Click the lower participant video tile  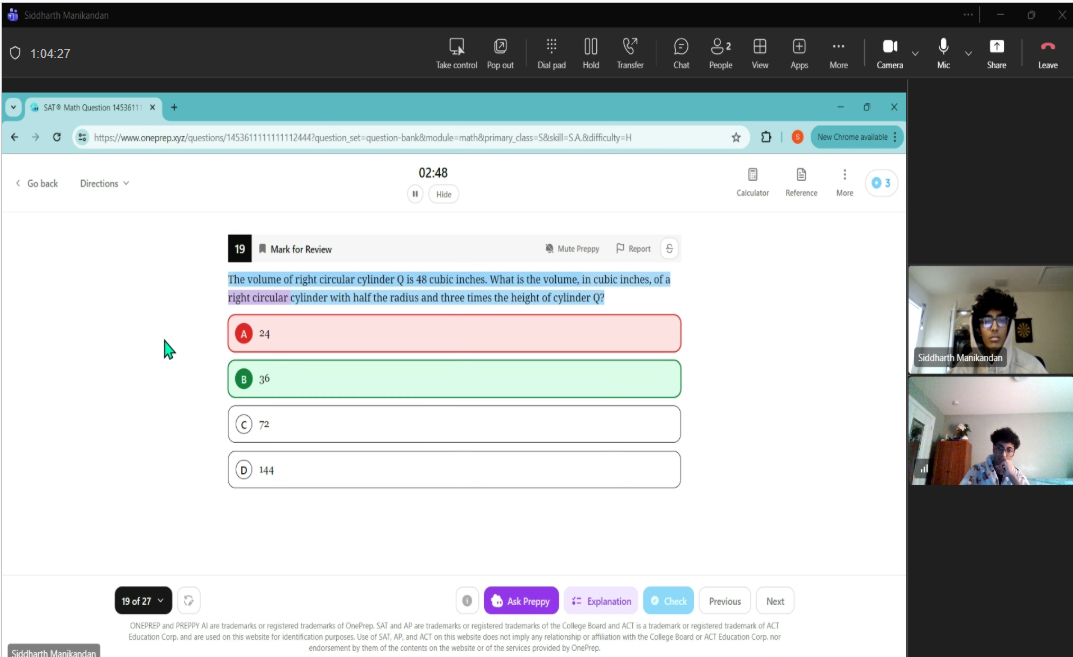pos(990,431)
